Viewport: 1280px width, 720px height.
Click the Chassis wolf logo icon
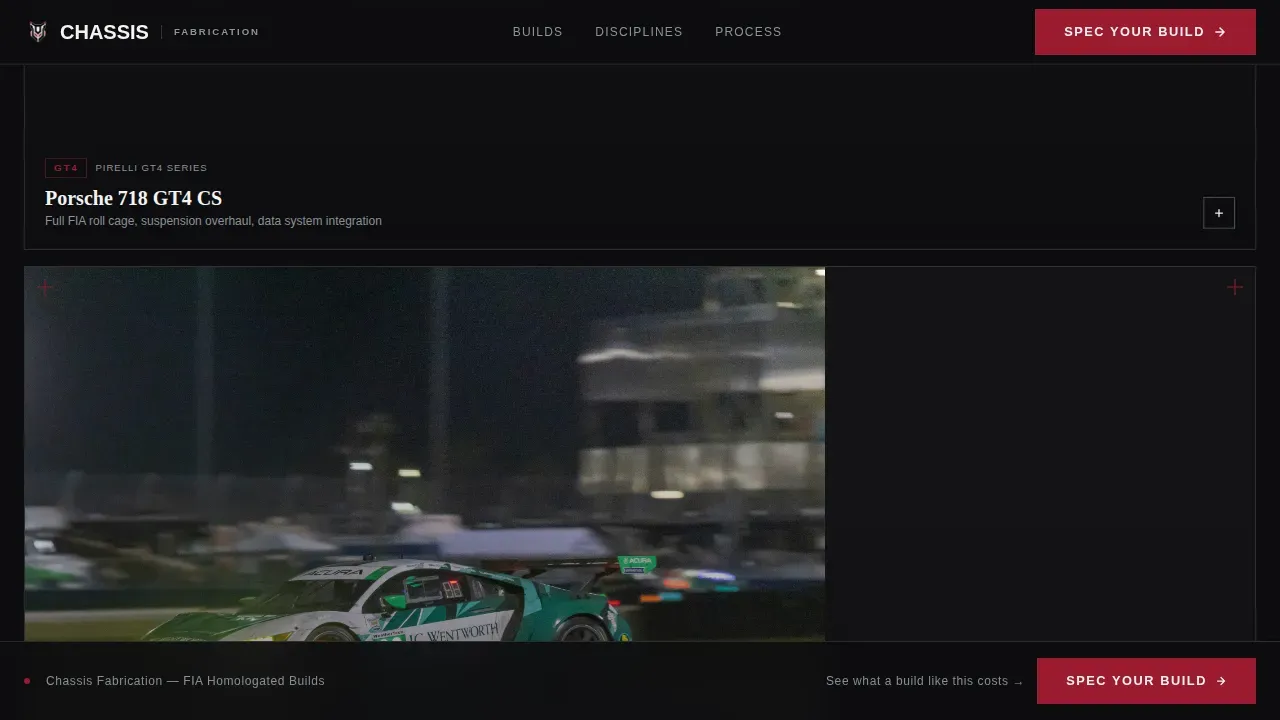[x=38, y=32]
